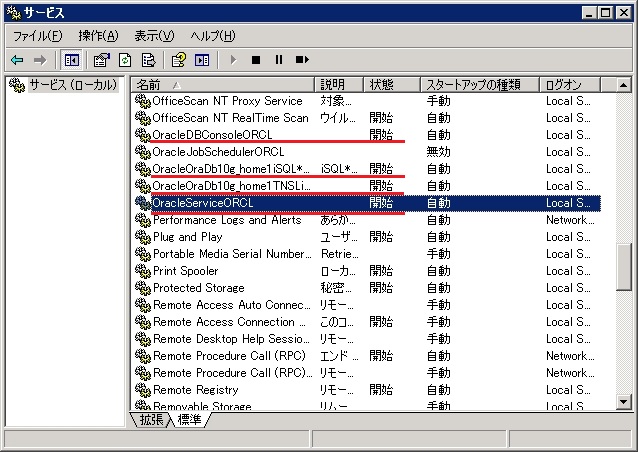
Task: Open the 表示(V) menu
Action: (155, 36)
